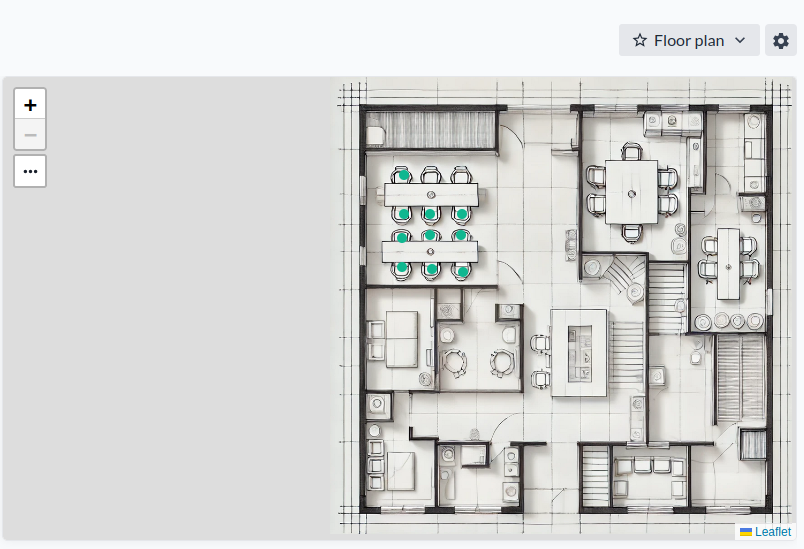This screenshot has height=549, width=804.
Task: Select right green marker below the lower table
Action: coord(463,270)
